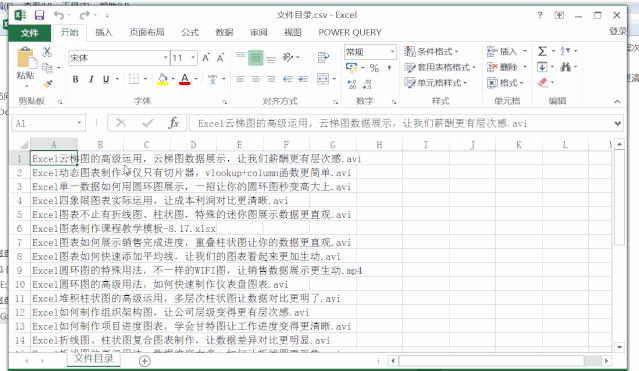Toggle bold formatting
Image resolution: width=639 pixels, height=371 pixels.
pyautogui.click(x=75, y=79)
